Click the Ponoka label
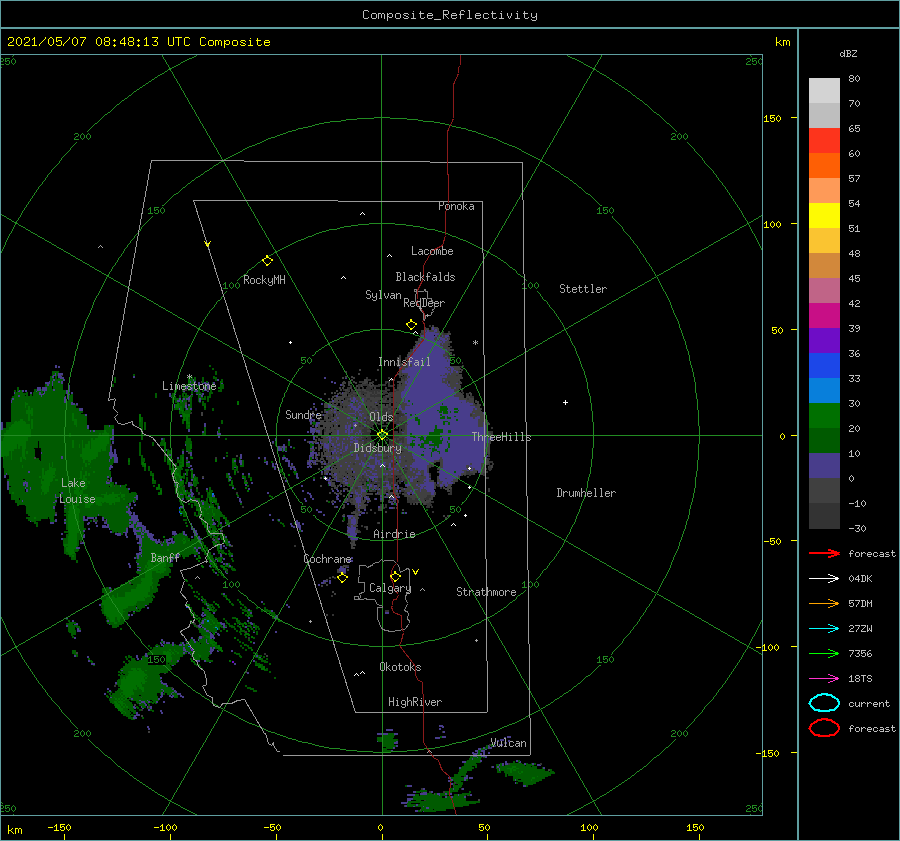 [456, 206]
